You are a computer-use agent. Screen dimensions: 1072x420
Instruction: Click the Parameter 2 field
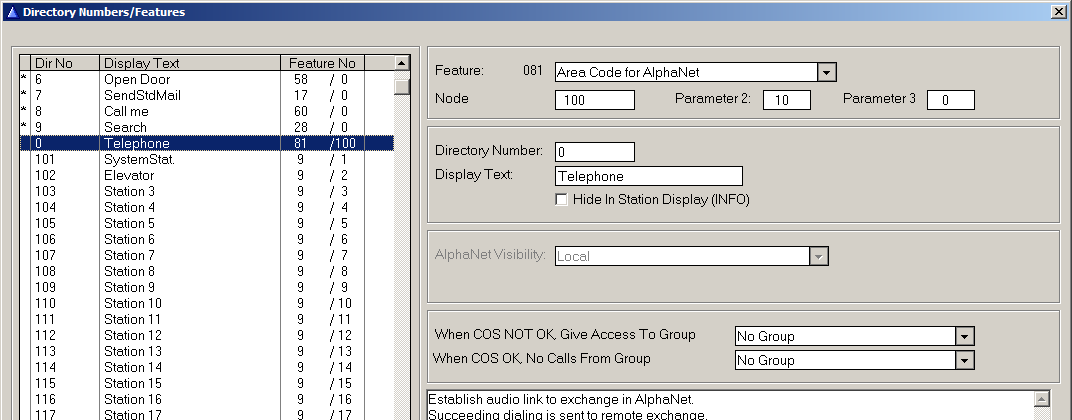tap(786, 100)
